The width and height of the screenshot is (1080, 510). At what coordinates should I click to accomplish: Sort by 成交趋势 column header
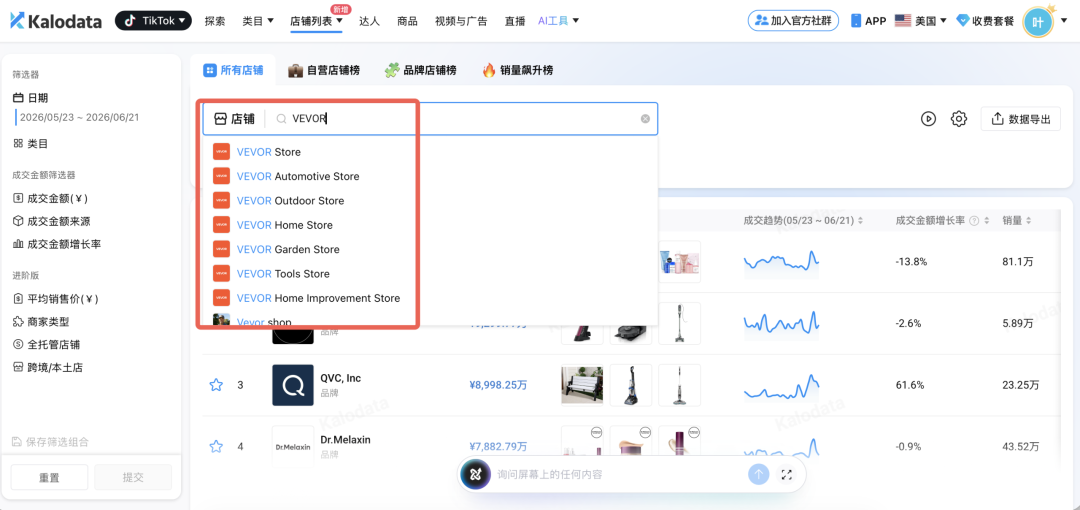tap(803, 221)
